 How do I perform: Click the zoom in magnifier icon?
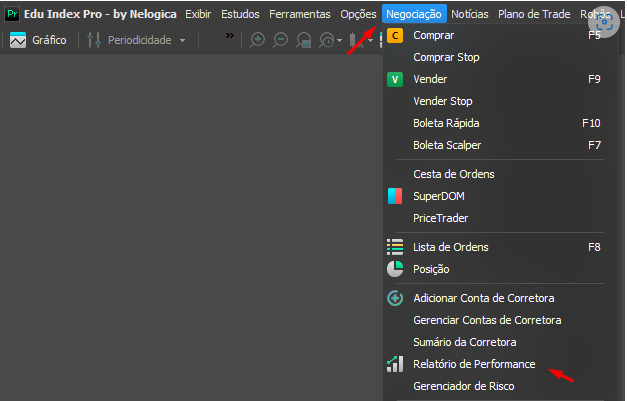coord(257,40)
